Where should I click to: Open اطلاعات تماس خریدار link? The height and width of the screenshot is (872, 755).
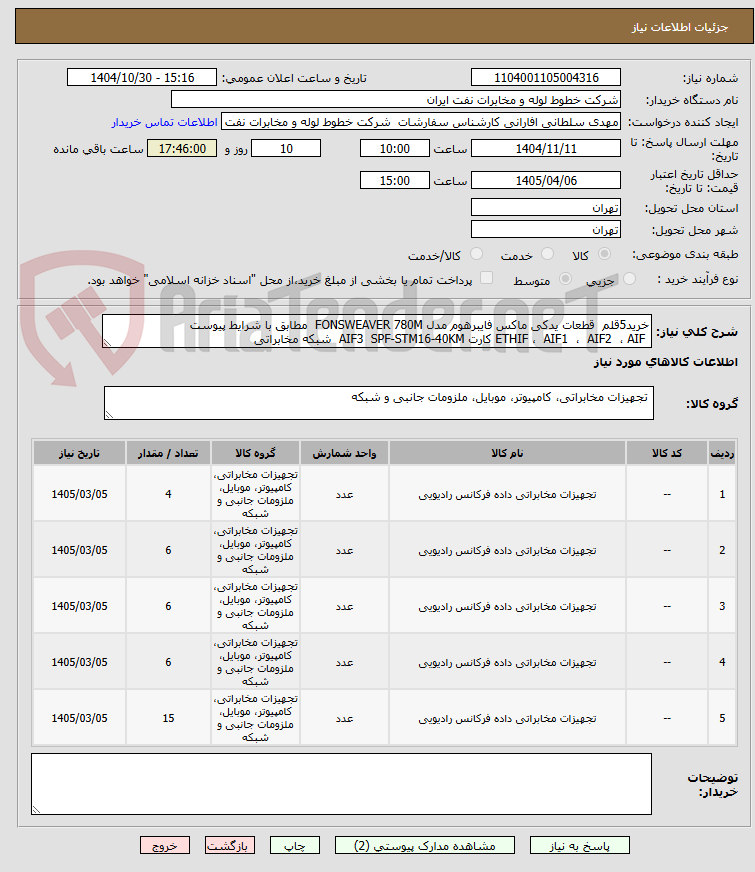click(164, 122)
